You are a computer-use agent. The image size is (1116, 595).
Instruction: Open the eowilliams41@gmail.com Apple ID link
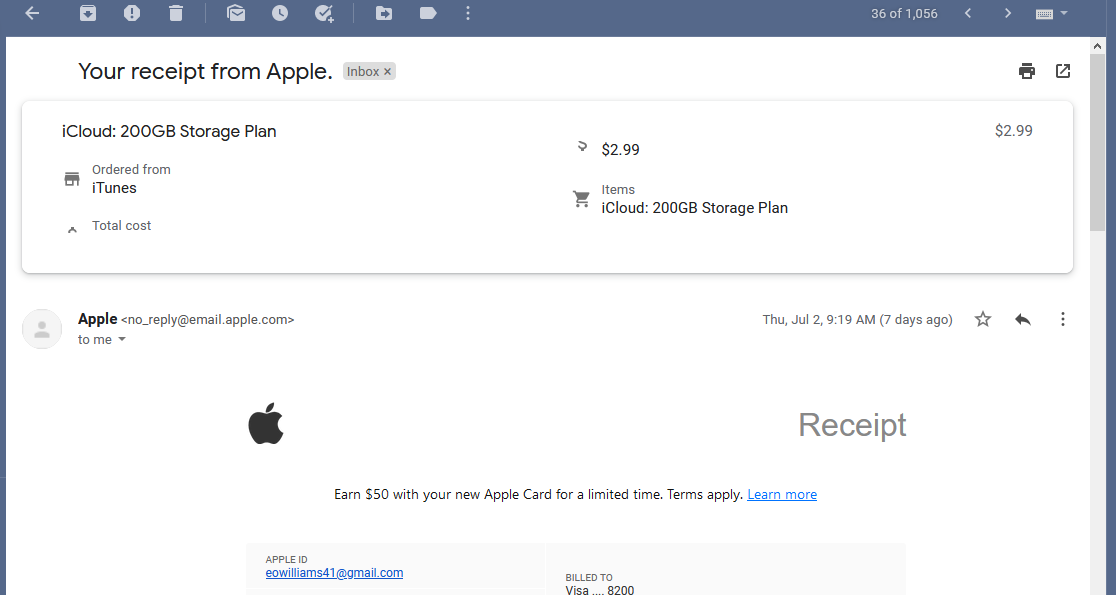point(334,572)
